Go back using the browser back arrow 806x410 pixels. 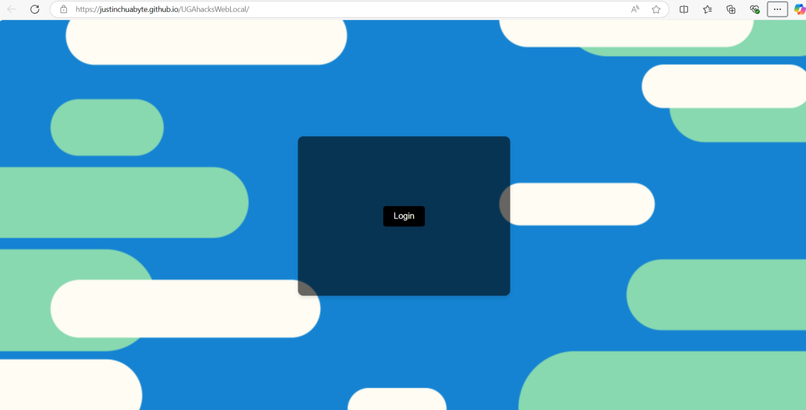coord(11,9)
